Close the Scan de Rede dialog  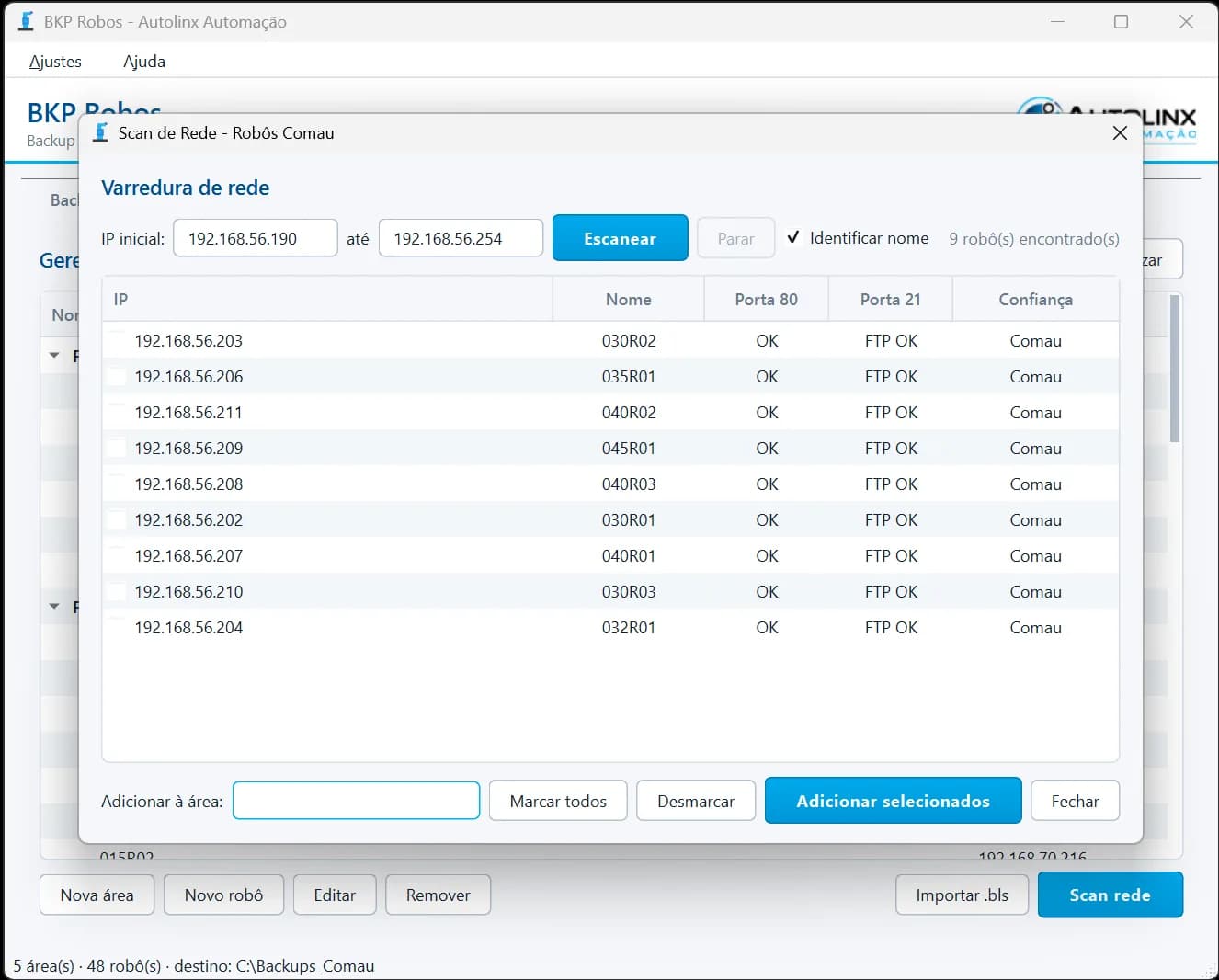(1120, 132)
